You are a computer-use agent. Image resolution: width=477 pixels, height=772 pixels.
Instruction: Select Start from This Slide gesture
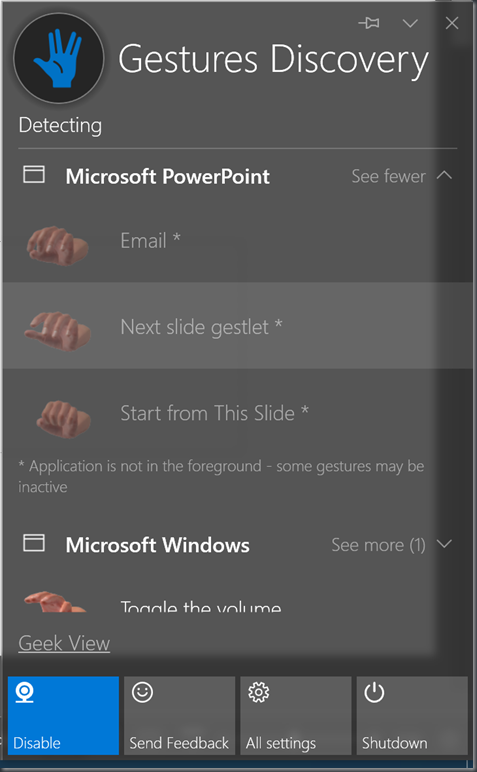pyautogui.click(x=238, y=413)
